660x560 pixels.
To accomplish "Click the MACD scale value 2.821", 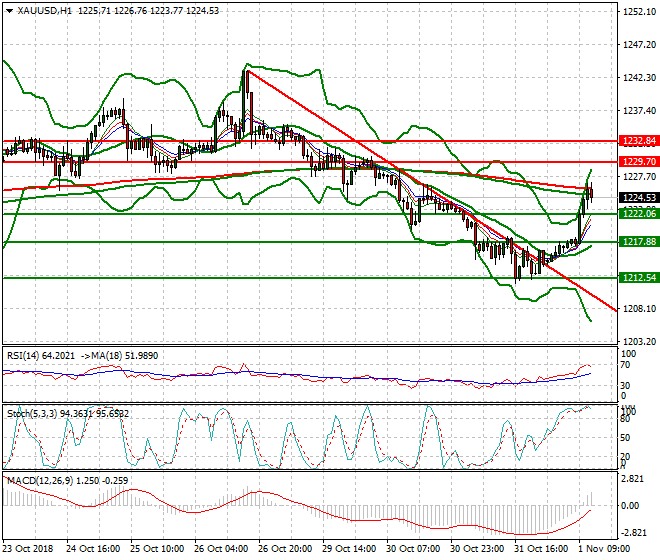I will (x=633, y=479).
